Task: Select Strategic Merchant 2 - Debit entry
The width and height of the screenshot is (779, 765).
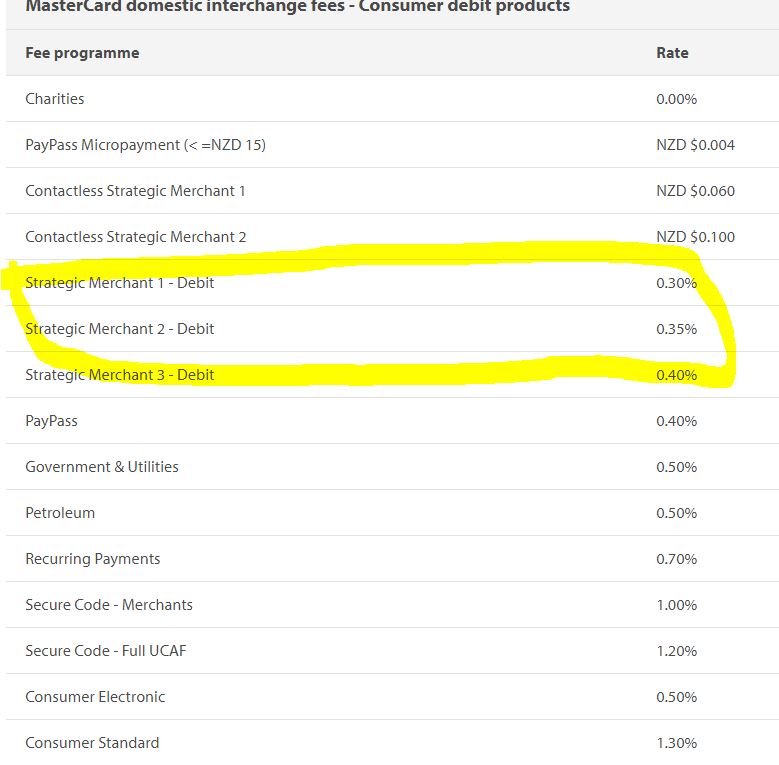Action: (x=119, y=329)
